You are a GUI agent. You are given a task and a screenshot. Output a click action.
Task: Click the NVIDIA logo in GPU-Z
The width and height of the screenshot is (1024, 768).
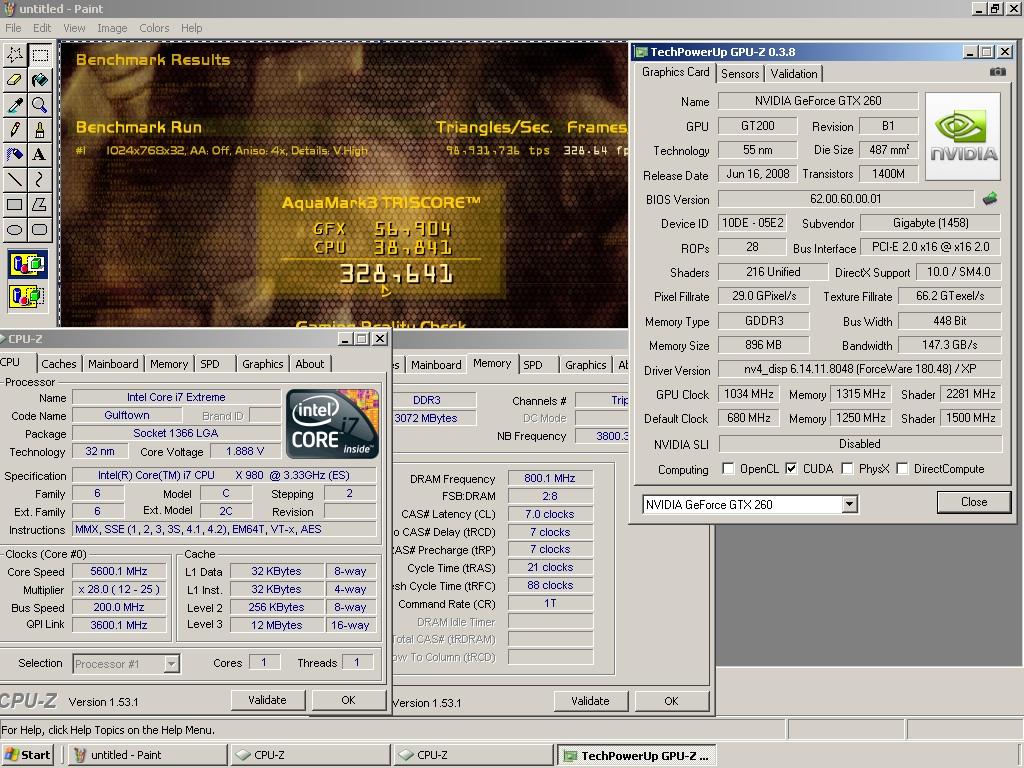pyautogui.click(x=963, y=136)
